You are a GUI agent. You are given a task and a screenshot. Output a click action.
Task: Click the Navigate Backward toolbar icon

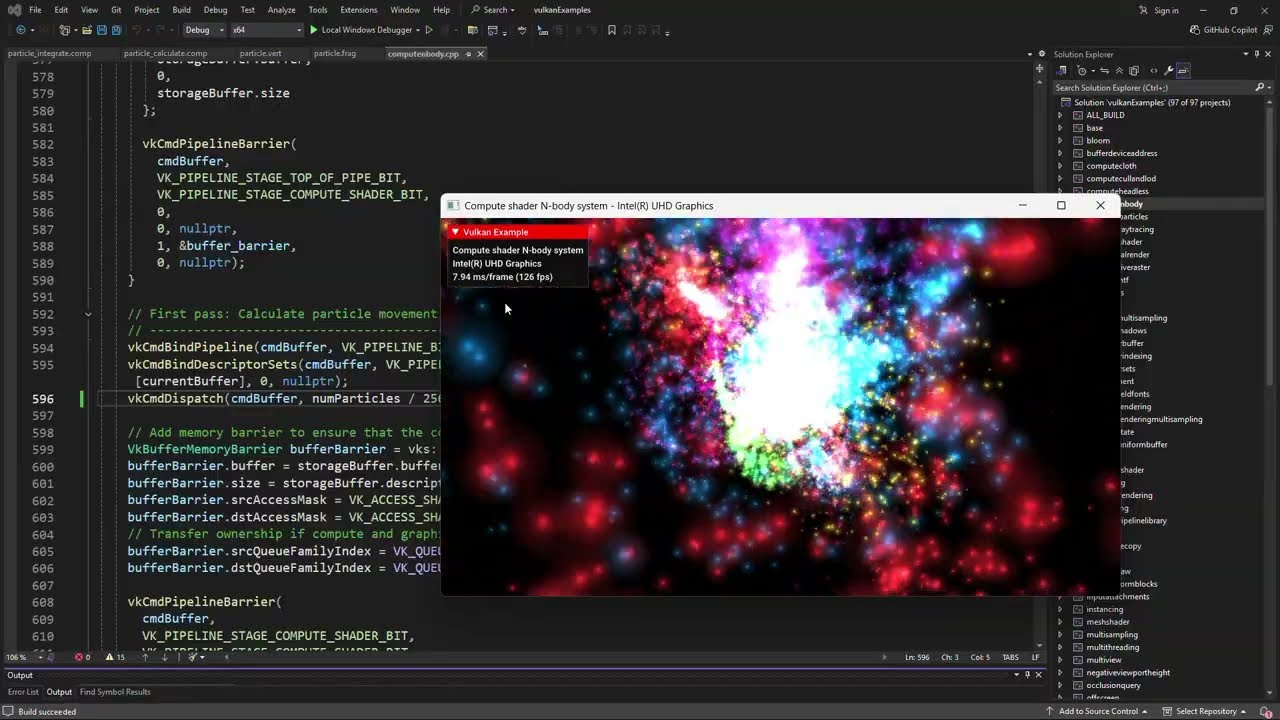21,30
